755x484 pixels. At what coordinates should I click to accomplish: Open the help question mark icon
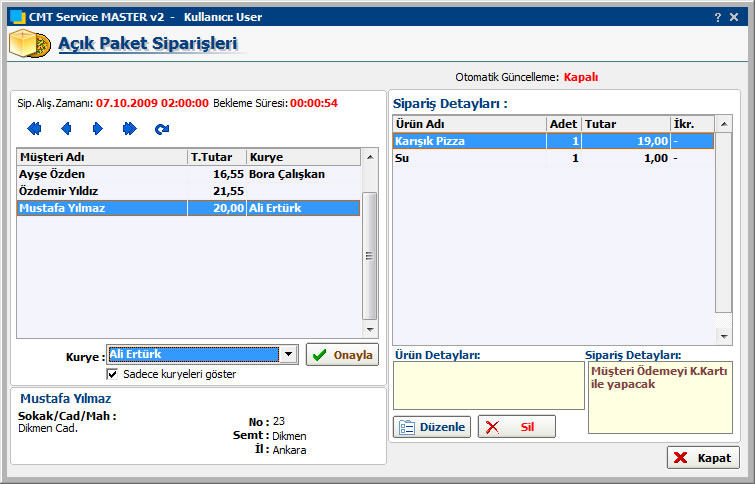[x=718, y=17]
